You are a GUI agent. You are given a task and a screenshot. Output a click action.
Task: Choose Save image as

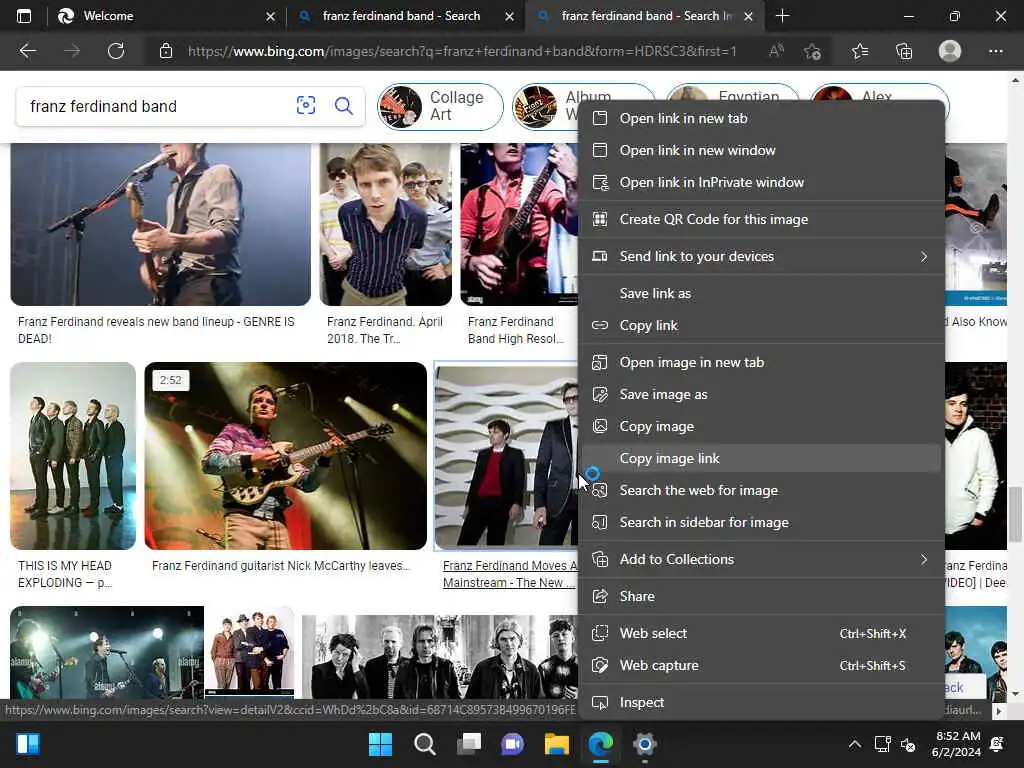coord(761,394)
